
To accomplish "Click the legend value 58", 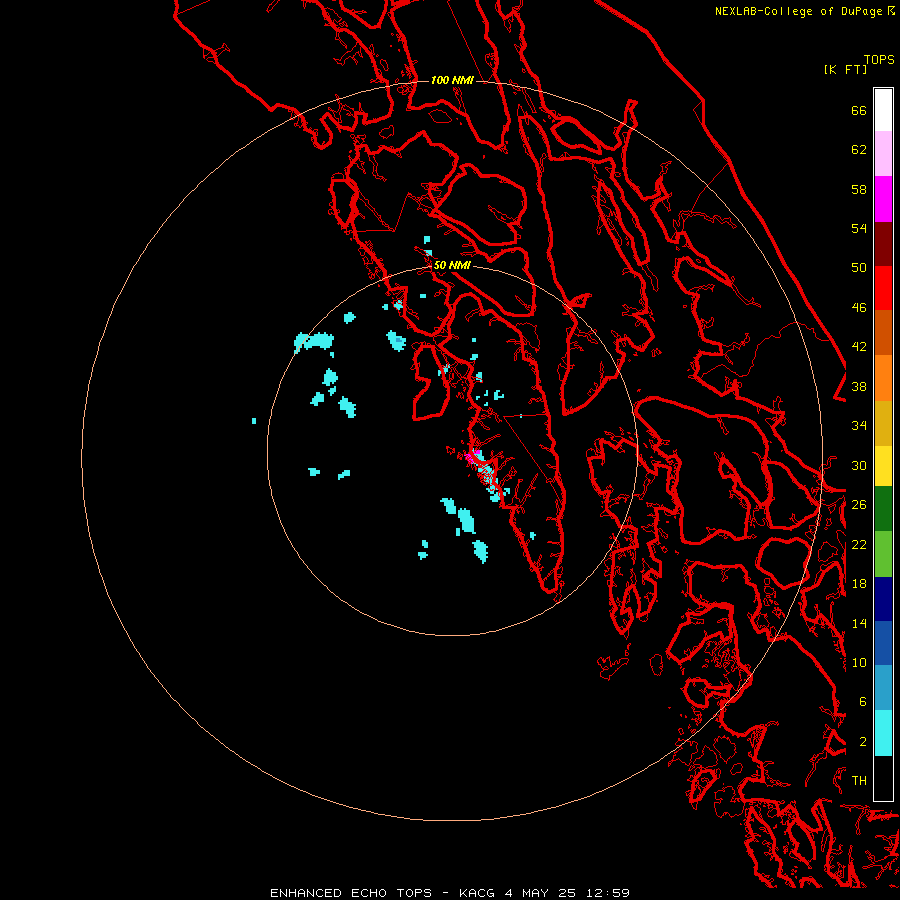I will click(859, 189).
